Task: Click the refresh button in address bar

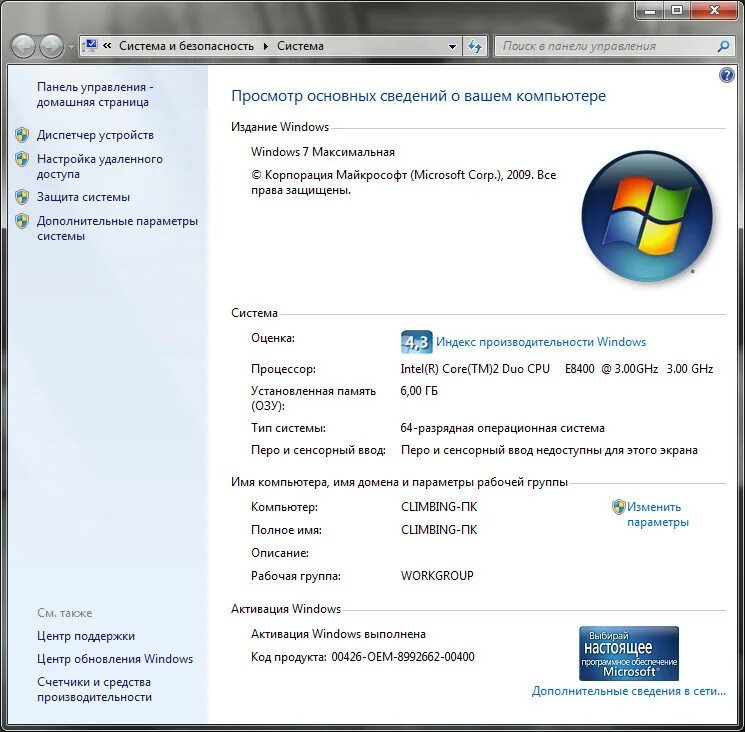Action: click(x=475, y=46)
